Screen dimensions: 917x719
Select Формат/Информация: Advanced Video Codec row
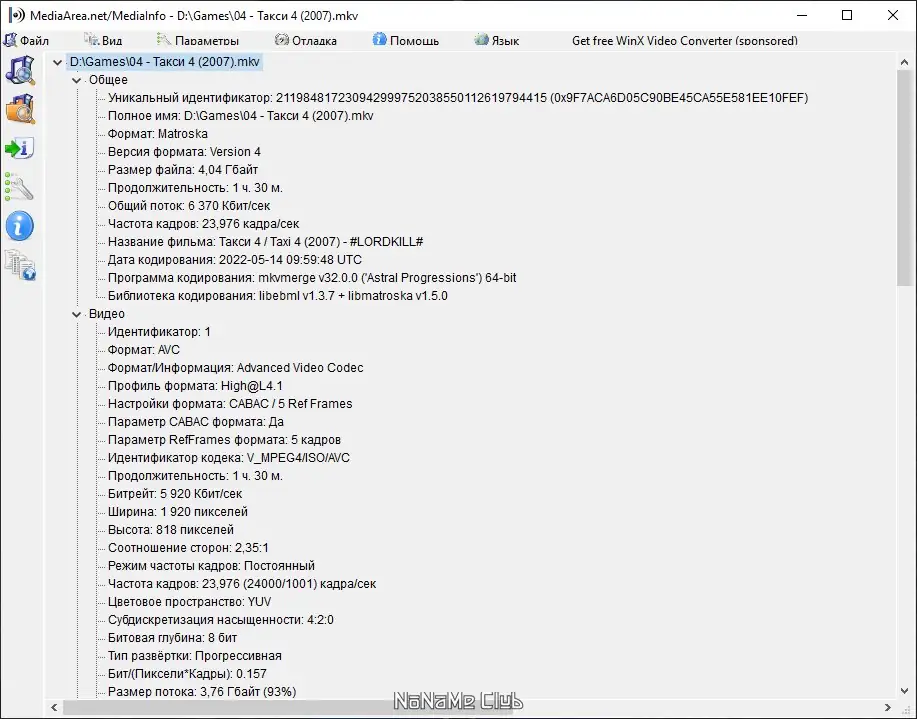[236, 368]
